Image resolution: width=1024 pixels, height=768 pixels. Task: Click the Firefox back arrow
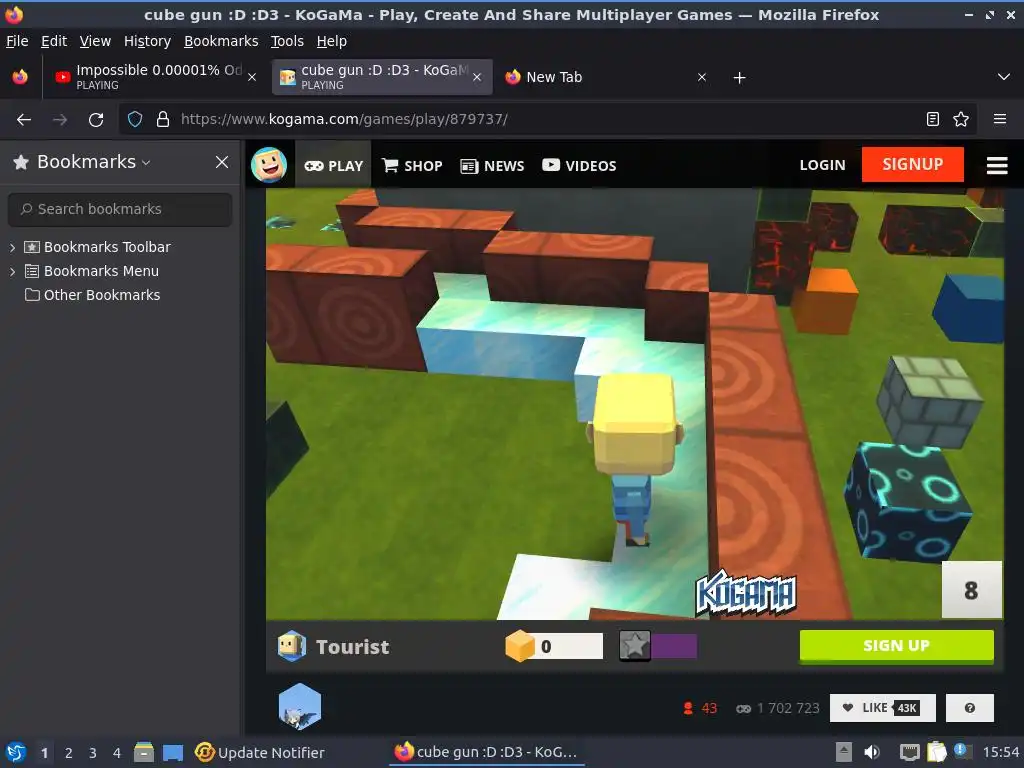coord(24,120)
